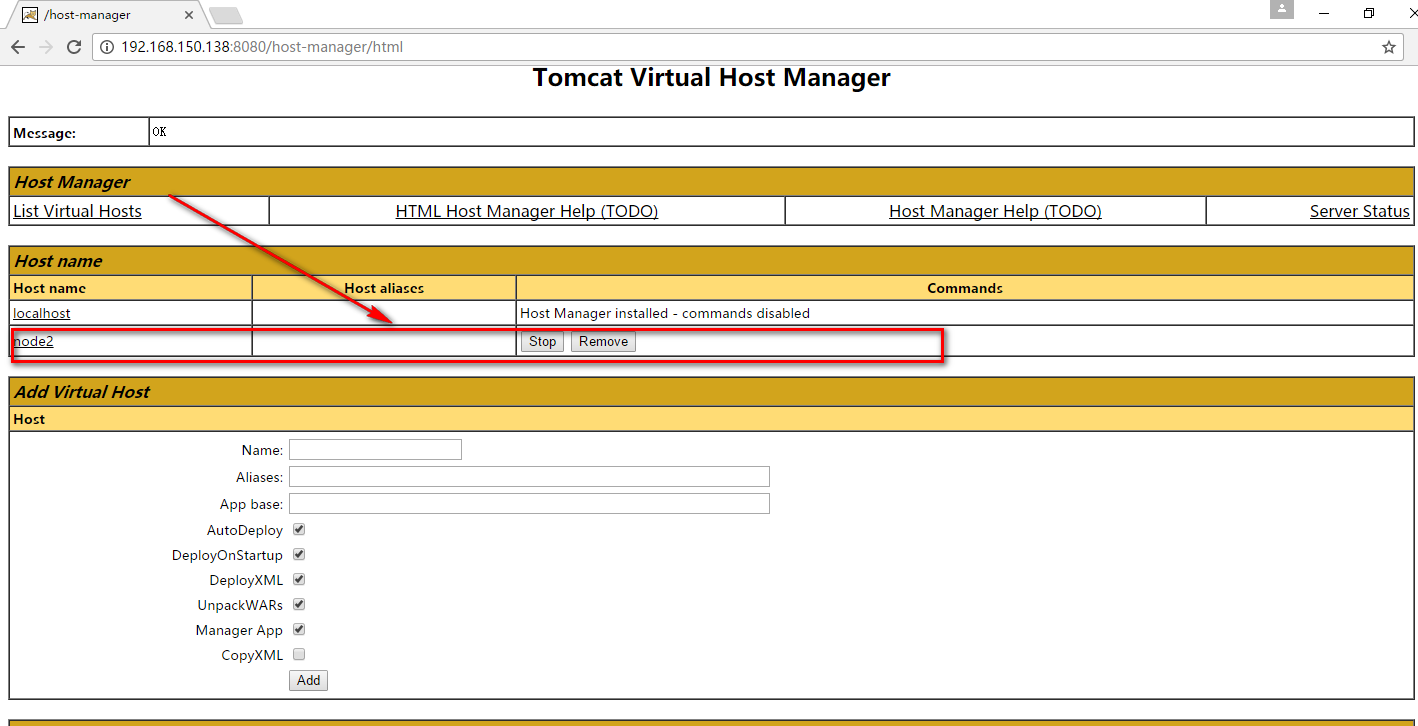Stop the node2 virtual host
The height and width of the screenshot is (726, 1418).
[543, 341]
